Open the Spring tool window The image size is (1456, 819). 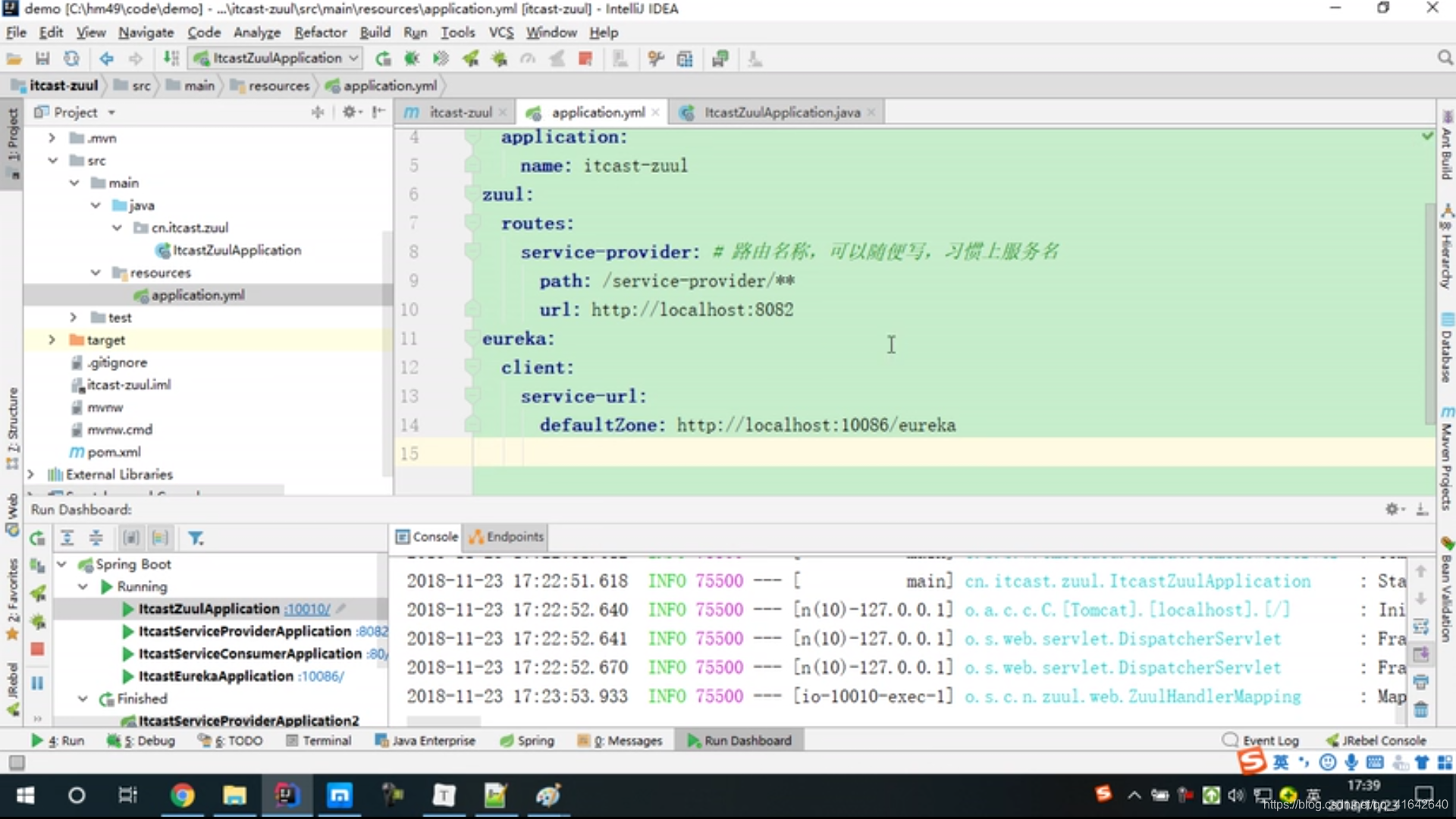527,740
